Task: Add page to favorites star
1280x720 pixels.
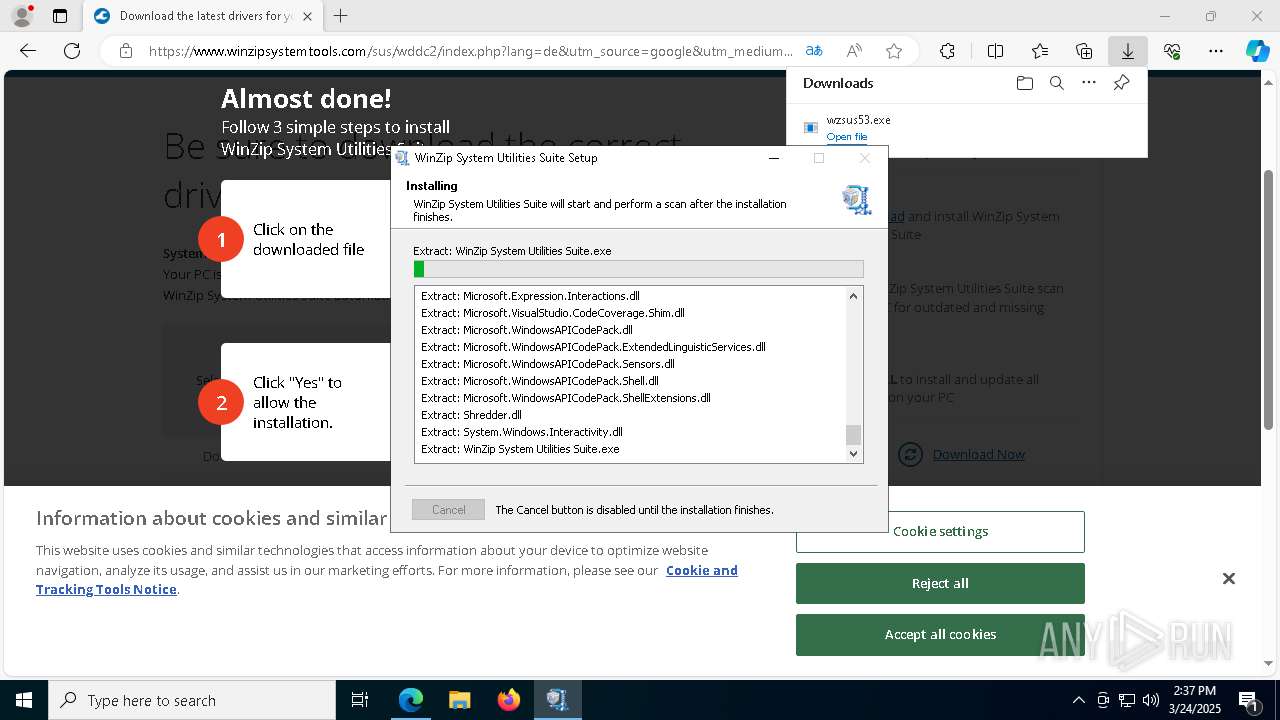Action: 894,51
